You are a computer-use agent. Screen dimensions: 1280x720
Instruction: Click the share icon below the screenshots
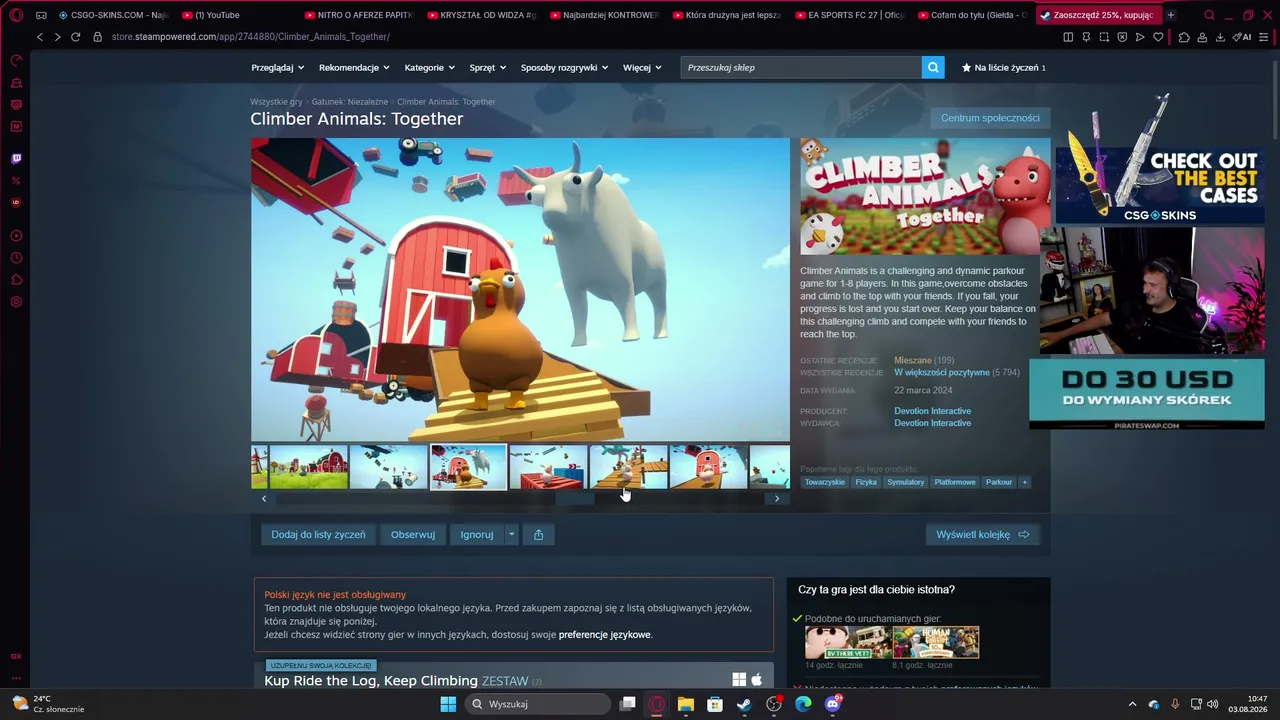pyautogui.click(x=538, y=535)
